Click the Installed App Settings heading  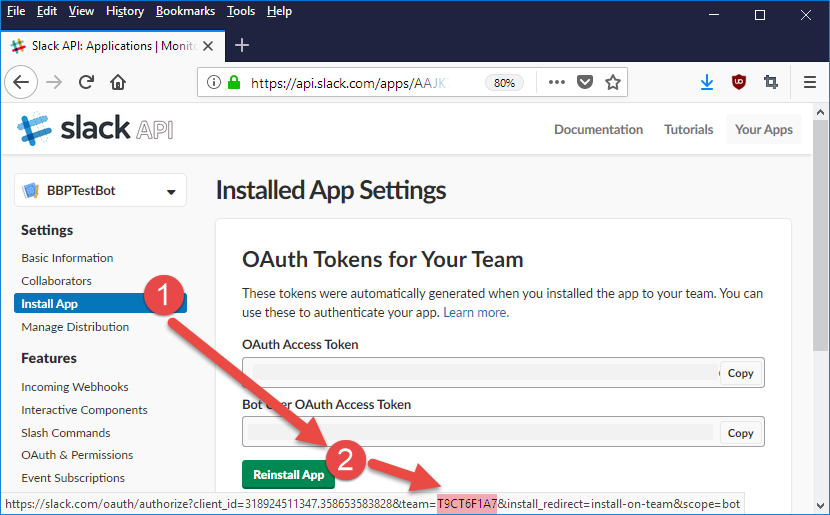(x=331, y=190)
